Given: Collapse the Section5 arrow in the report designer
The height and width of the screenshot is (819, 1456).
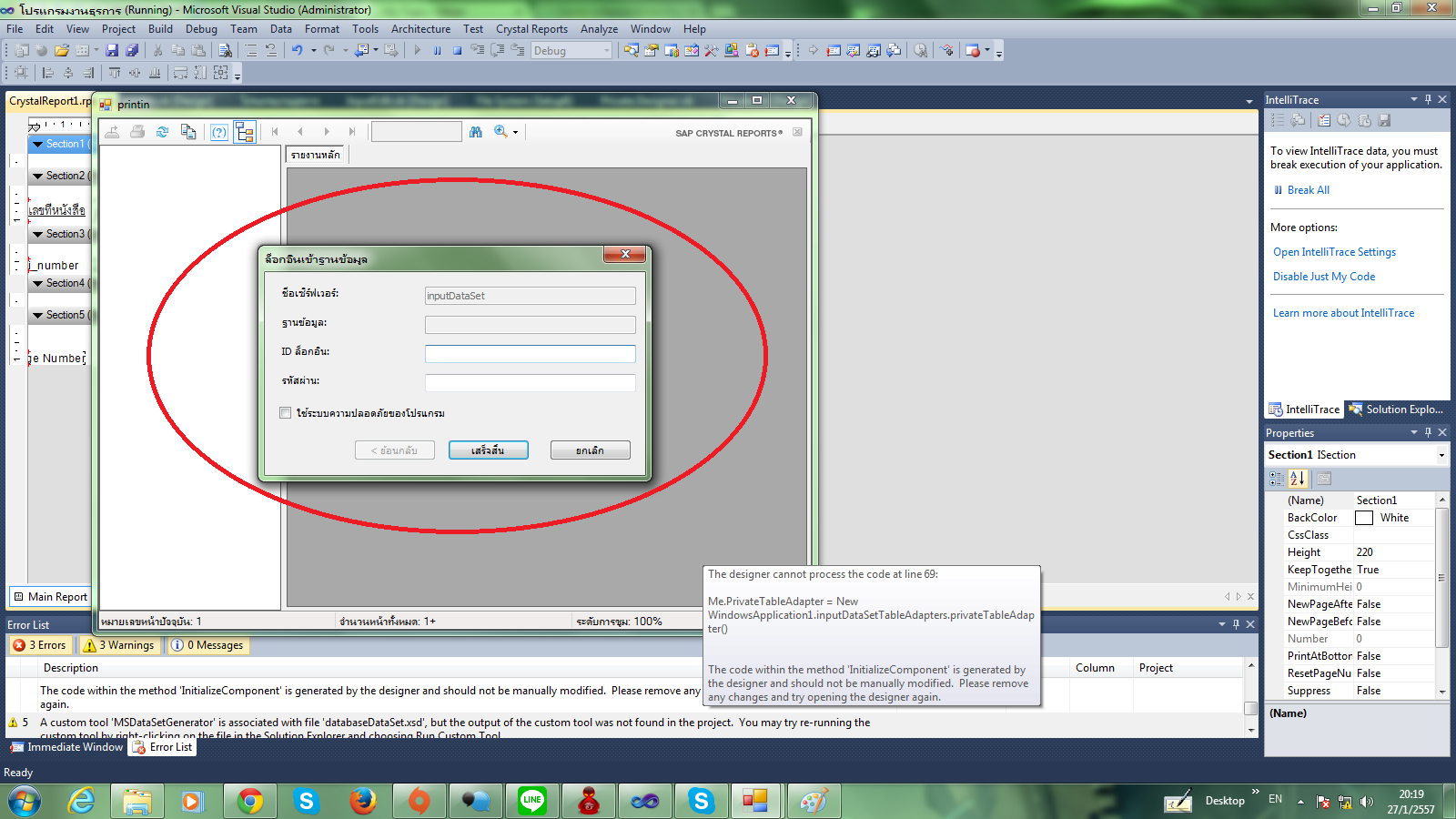Looking at the screenshot, I should tap(37, 315).
